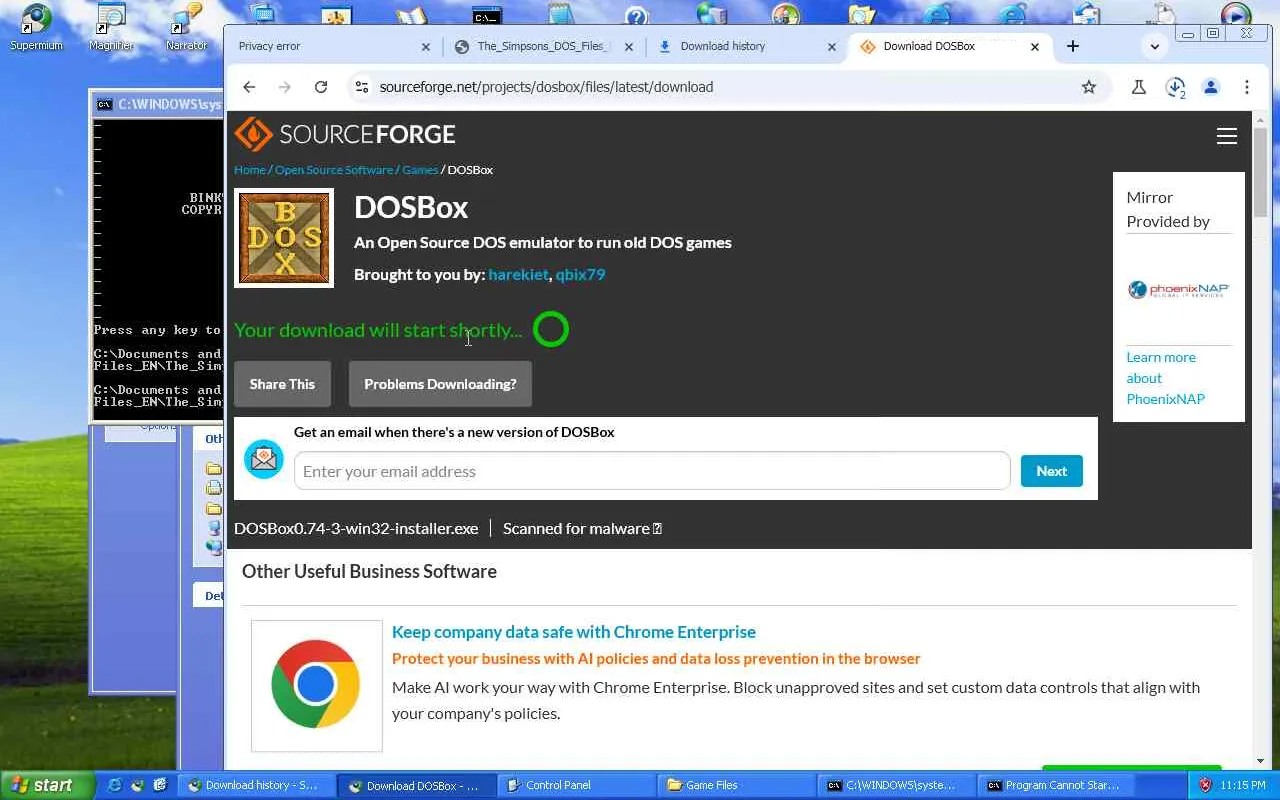Screen dimensions: 1280x800
Task: Open the Narrator desktop shortcut
Action: click(187, 27)
